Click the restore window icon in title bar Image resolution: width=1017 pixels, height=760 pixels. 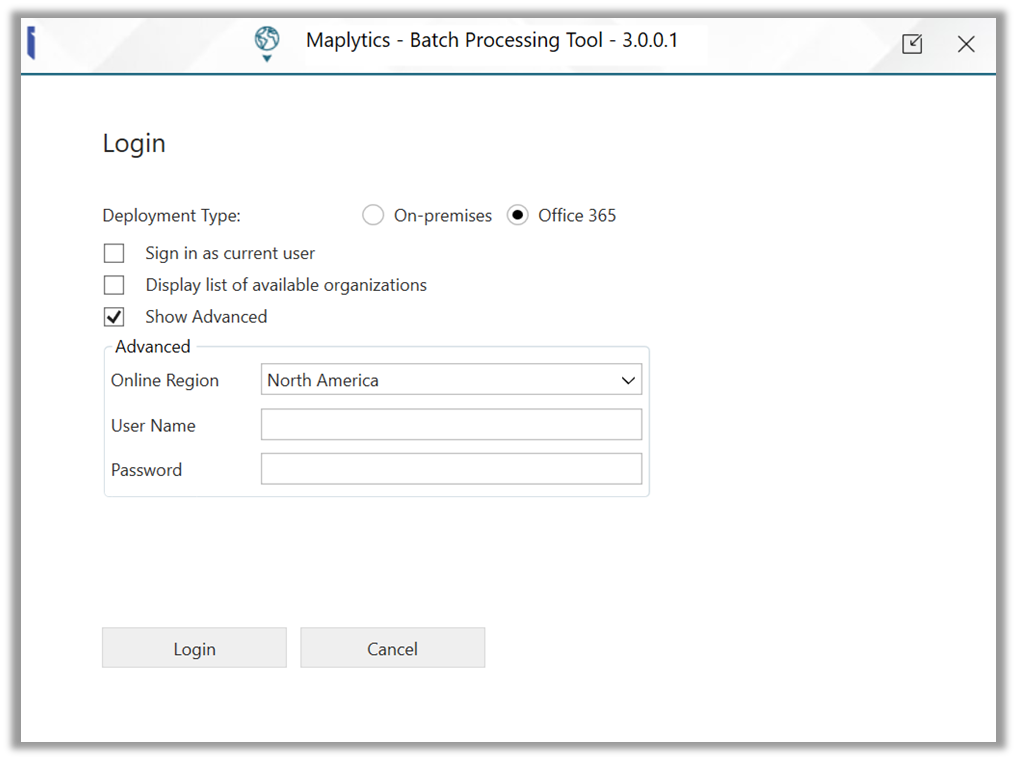coord(912,44)
